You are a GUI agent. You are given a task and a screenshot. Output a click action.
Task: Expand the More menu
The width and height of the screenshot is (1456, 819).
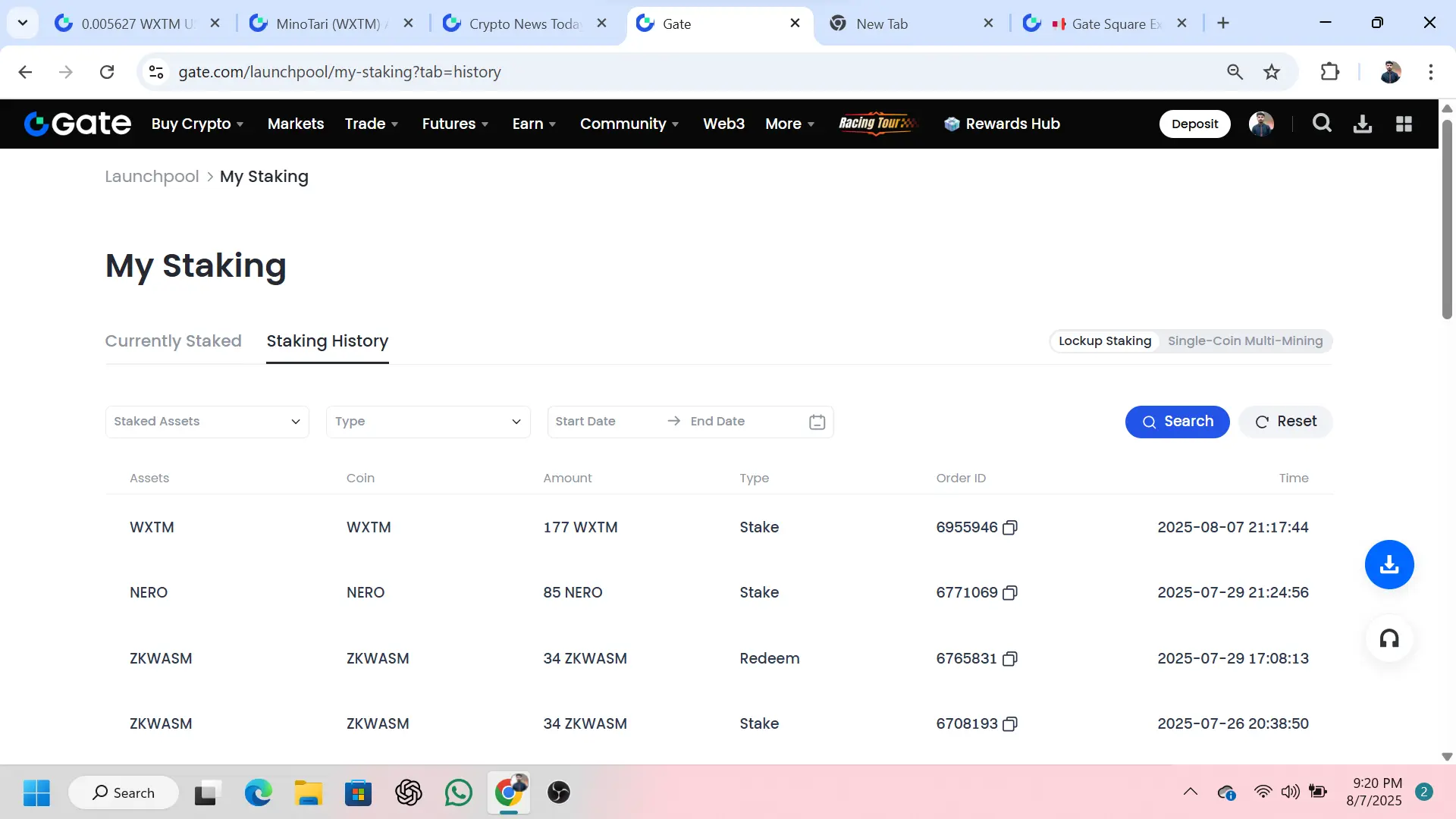[789, 124]
